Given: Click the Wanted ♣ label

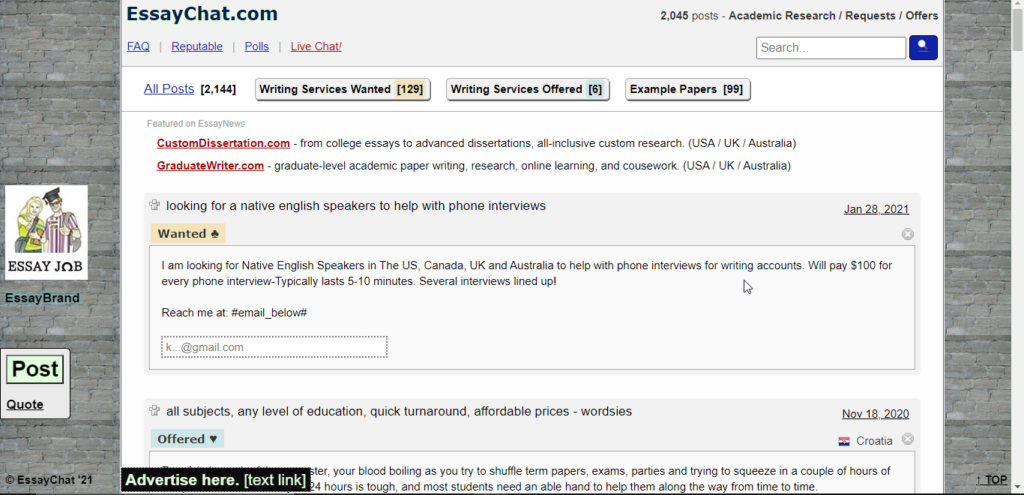Looking at the screenshot, I should tap(188, 233).
